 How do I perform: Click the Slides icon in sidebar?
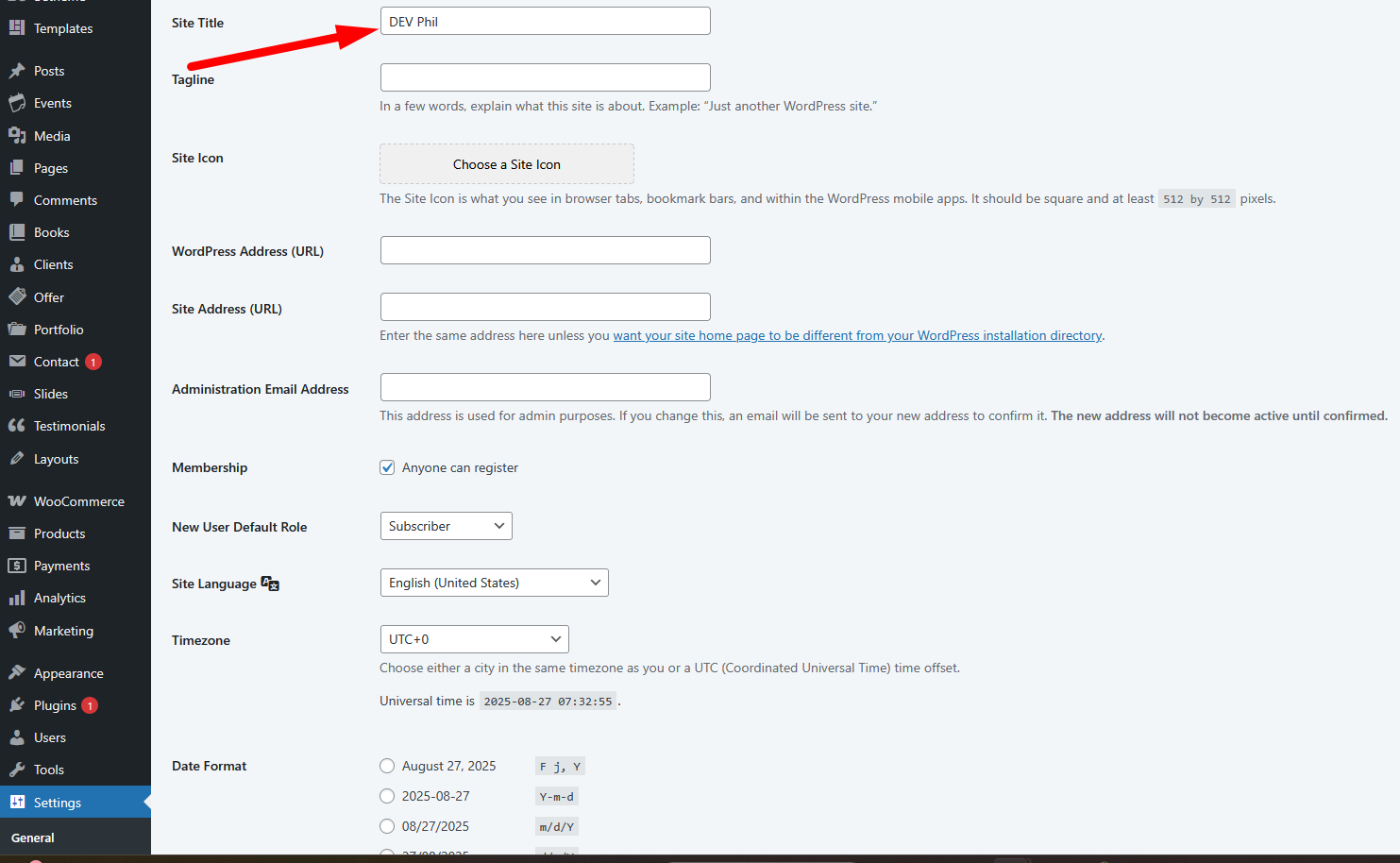tap(17, 394)
